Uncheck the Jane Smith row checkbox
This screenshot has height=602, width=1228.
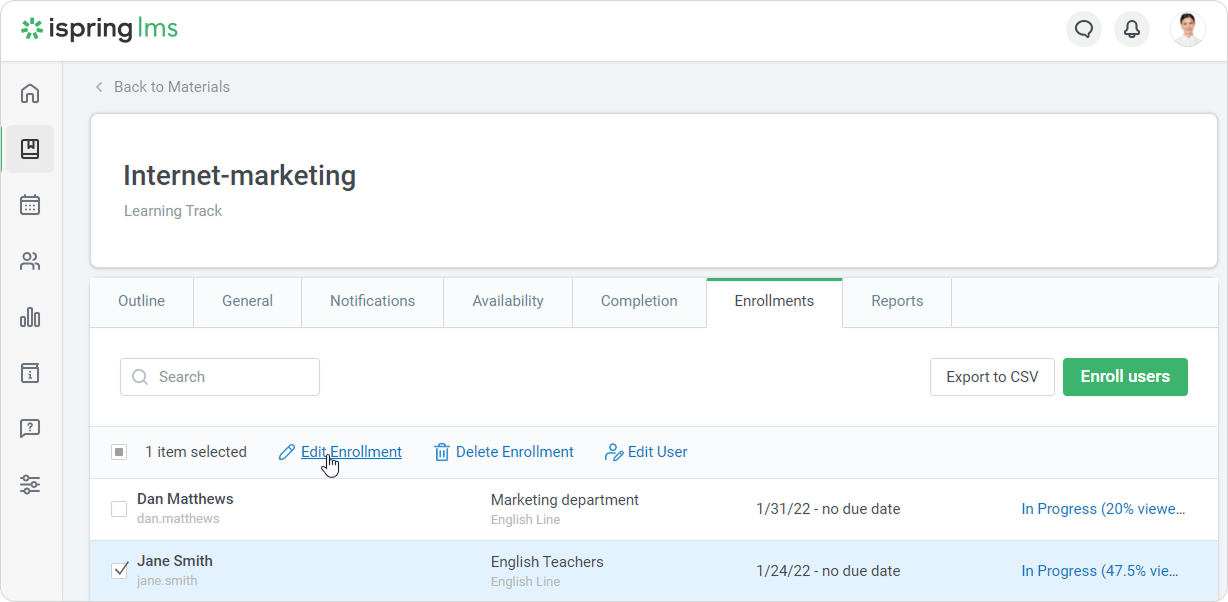119,571
